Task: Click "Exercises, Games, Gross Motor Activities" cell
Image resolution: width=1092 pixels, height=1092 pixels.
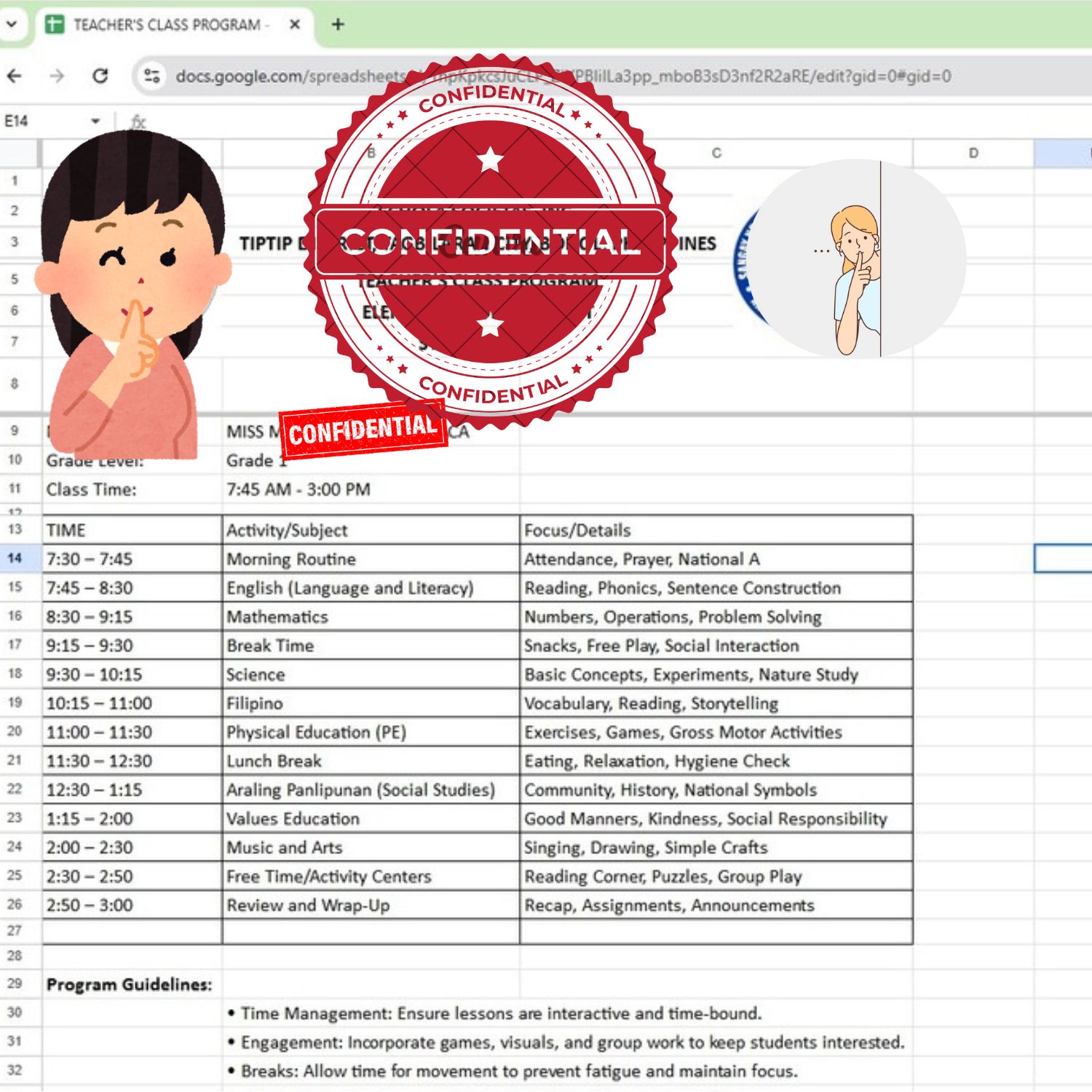Action: 716,732
